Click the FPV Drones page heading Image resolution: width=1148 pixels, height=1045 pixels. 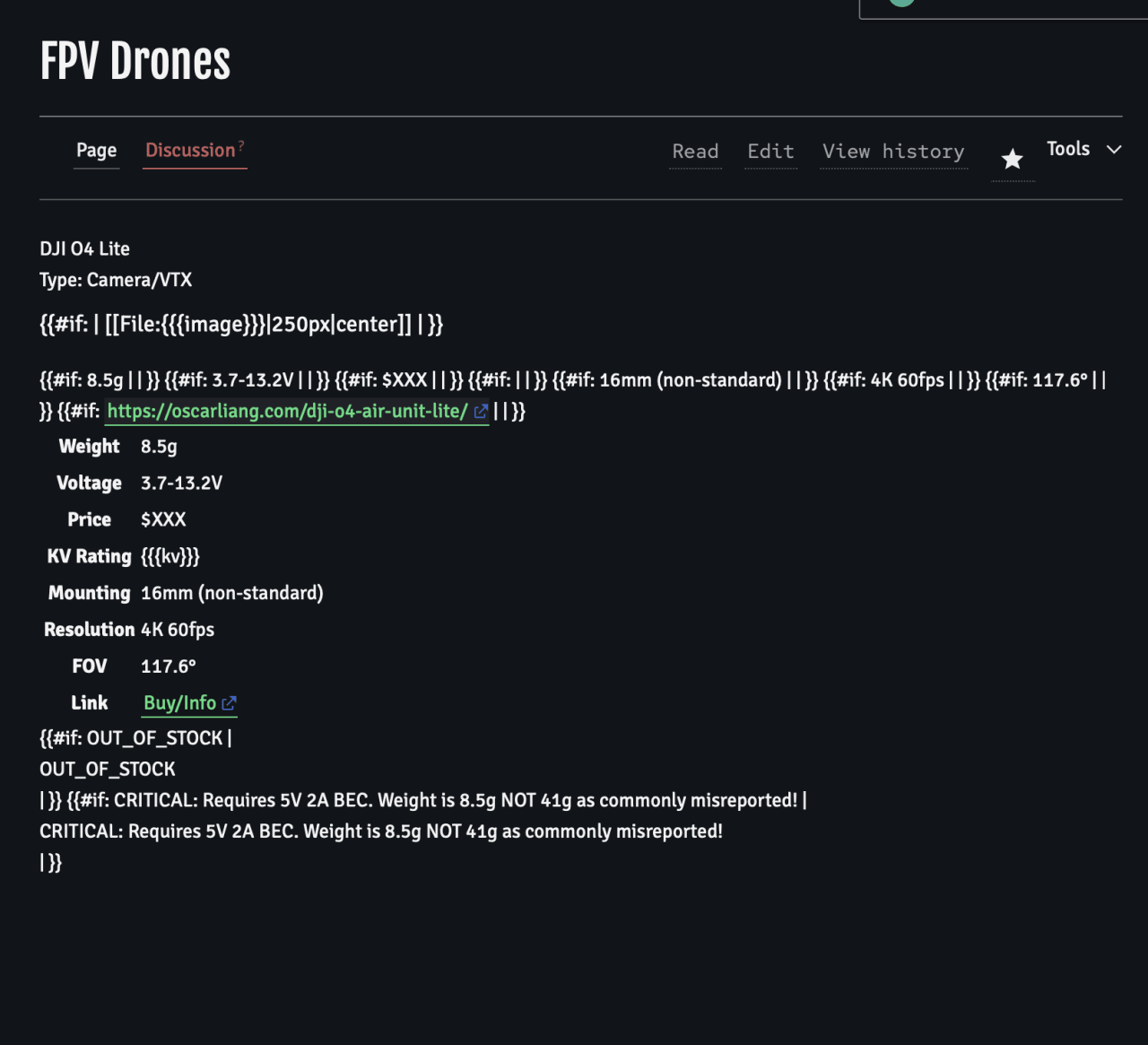tap(135, 60)
